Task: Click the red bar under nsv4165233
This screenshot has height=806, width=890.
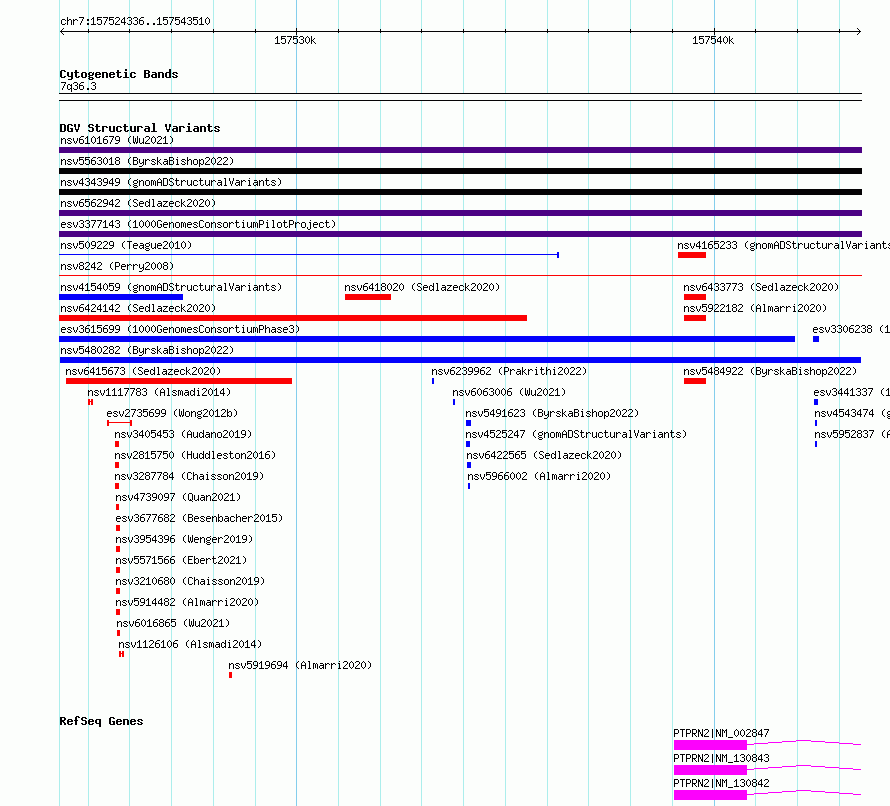Action: pos(692,255)
